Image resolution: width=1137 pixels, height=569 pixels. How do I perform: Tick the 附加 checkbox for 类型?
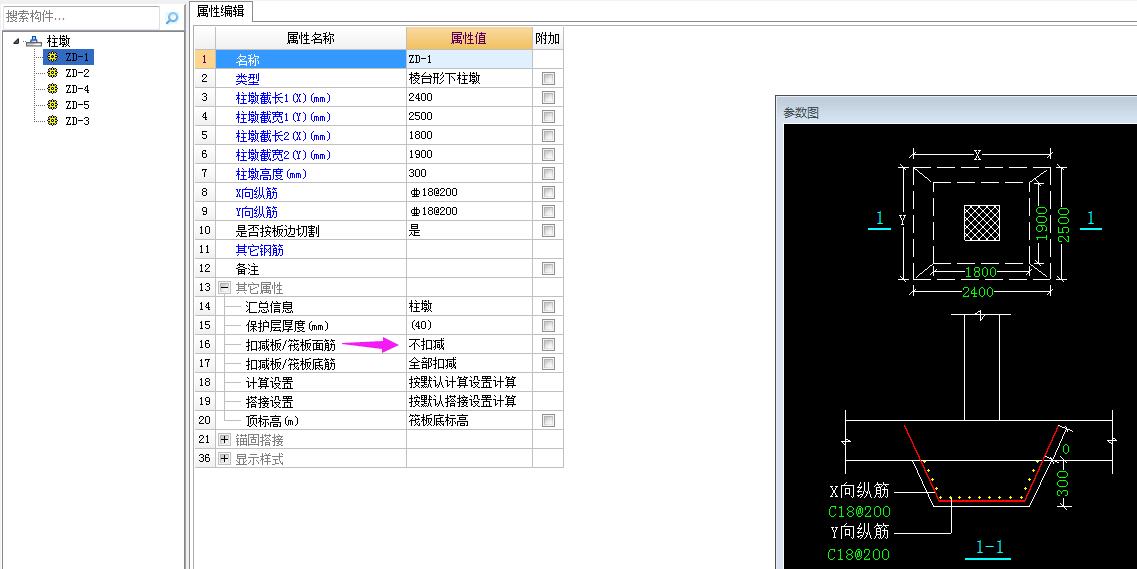click(x=548, y=78)
